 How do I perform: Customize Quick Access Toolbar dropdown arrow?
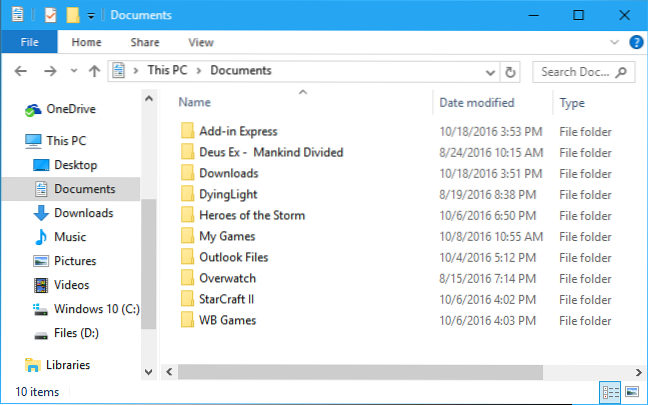(x=91, y=15)
